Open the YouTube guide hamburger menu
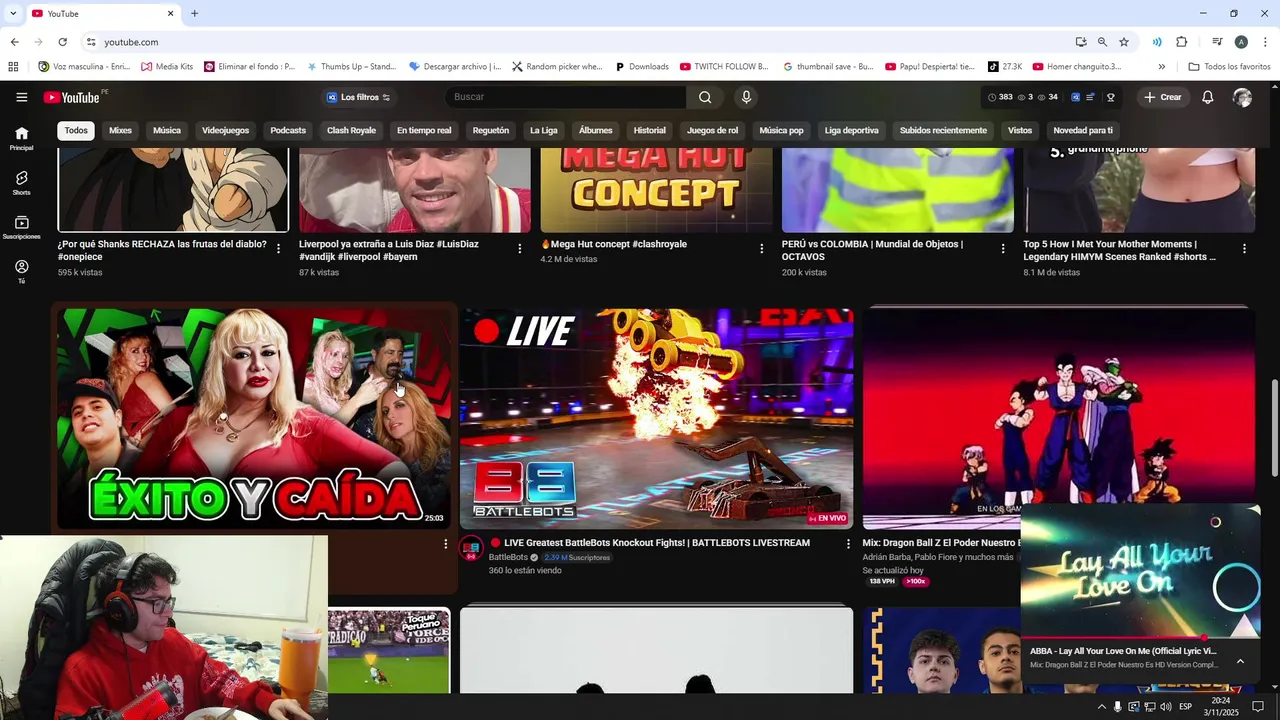Viewport: 1280px width, 720px height. (x=21, y=97)
